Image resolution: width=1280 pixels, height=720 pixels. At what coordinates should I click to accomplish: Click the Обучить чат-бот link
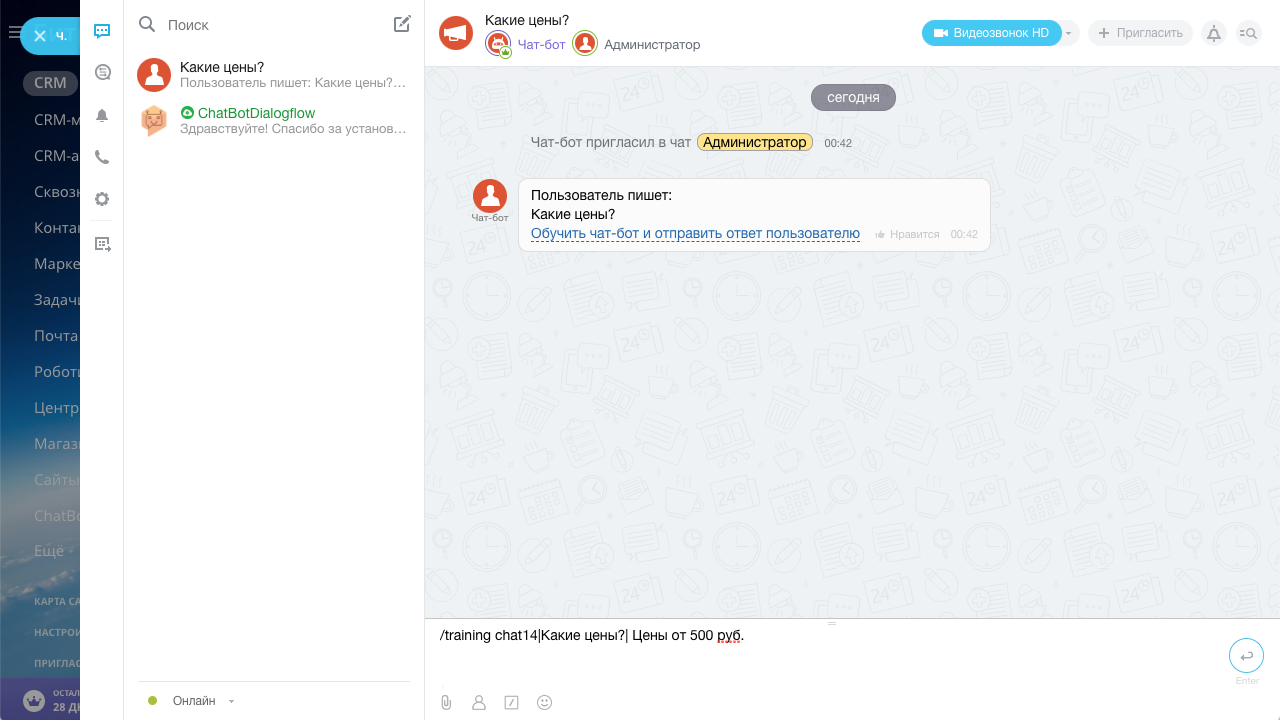pyautogui.click(x=695, y=234)
